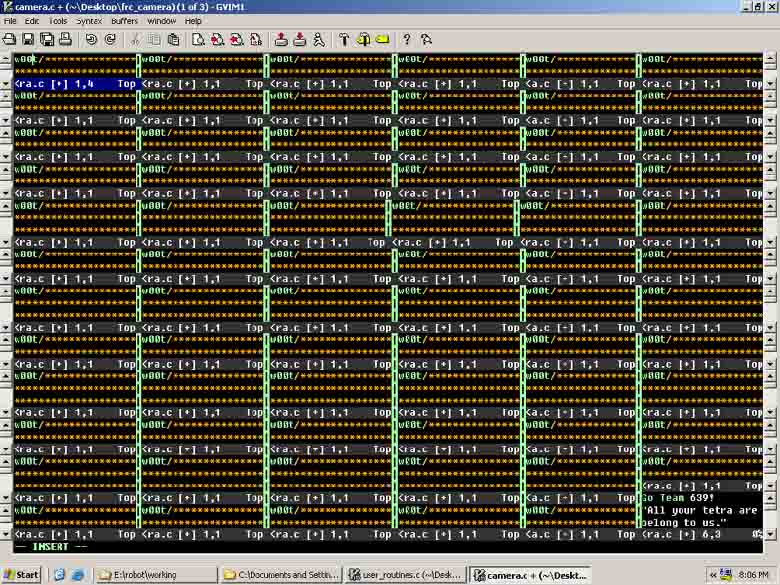Click the Open file toolbar icon
The height and width of the screenshot is (585, 780).
click(9, 39)
